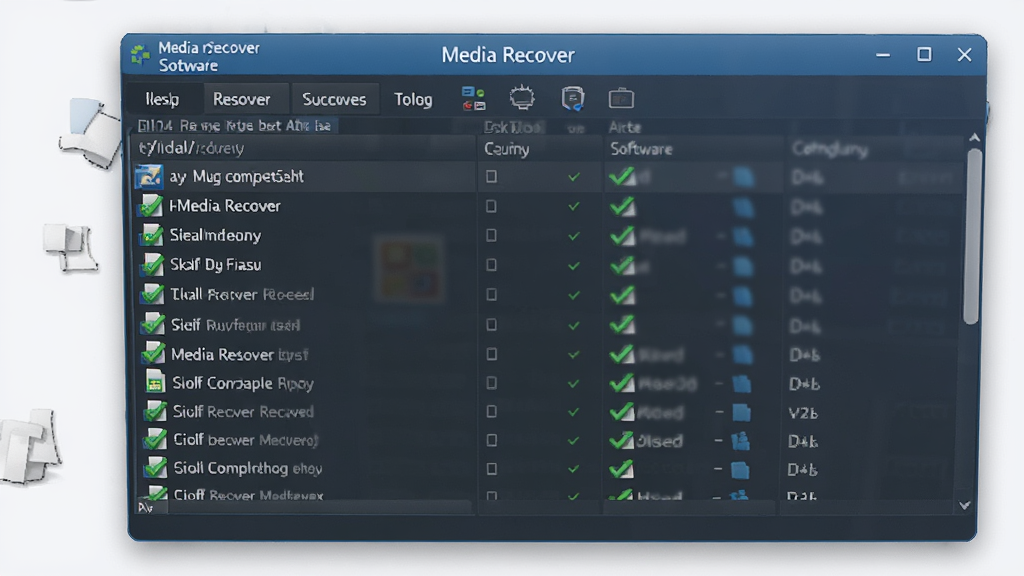Tick Cauiny checkbox for 'ay Mug competSaht'

point(491,176)
